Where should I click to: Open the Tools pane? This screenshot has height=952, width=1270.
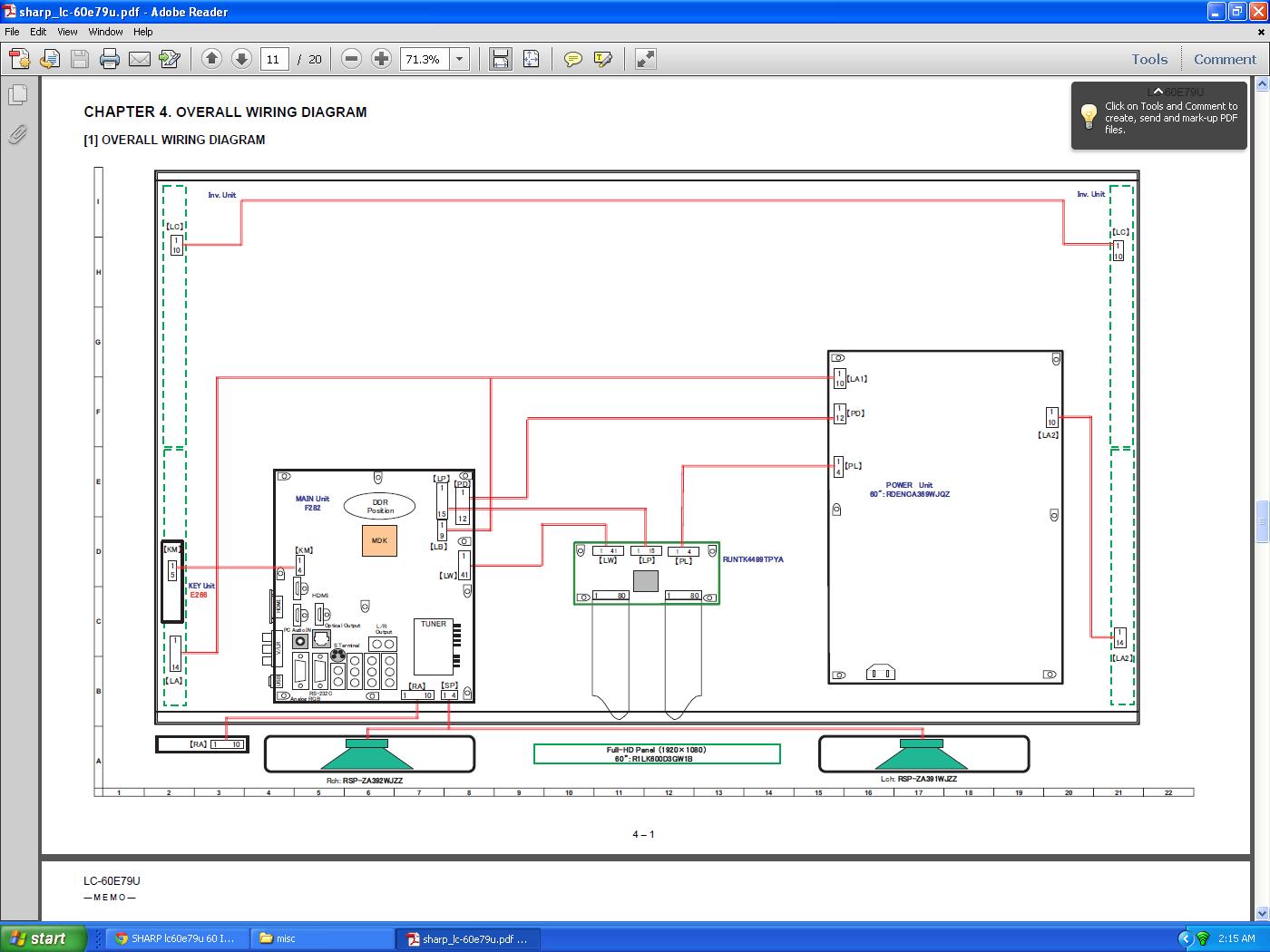pos(1148,60)
